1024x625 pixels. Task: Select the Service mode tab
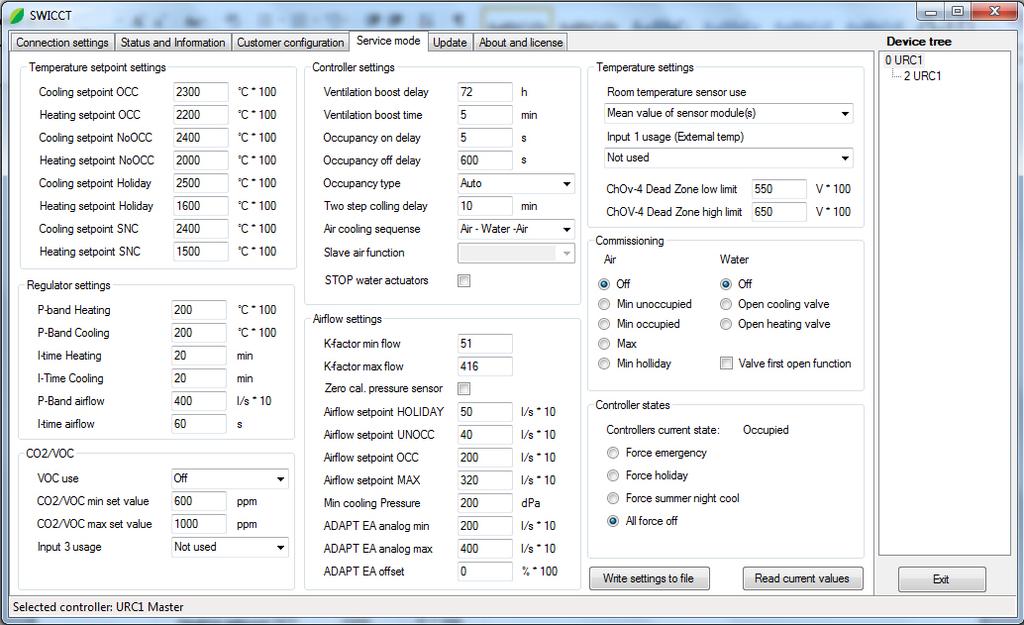(x=388, y=40)
